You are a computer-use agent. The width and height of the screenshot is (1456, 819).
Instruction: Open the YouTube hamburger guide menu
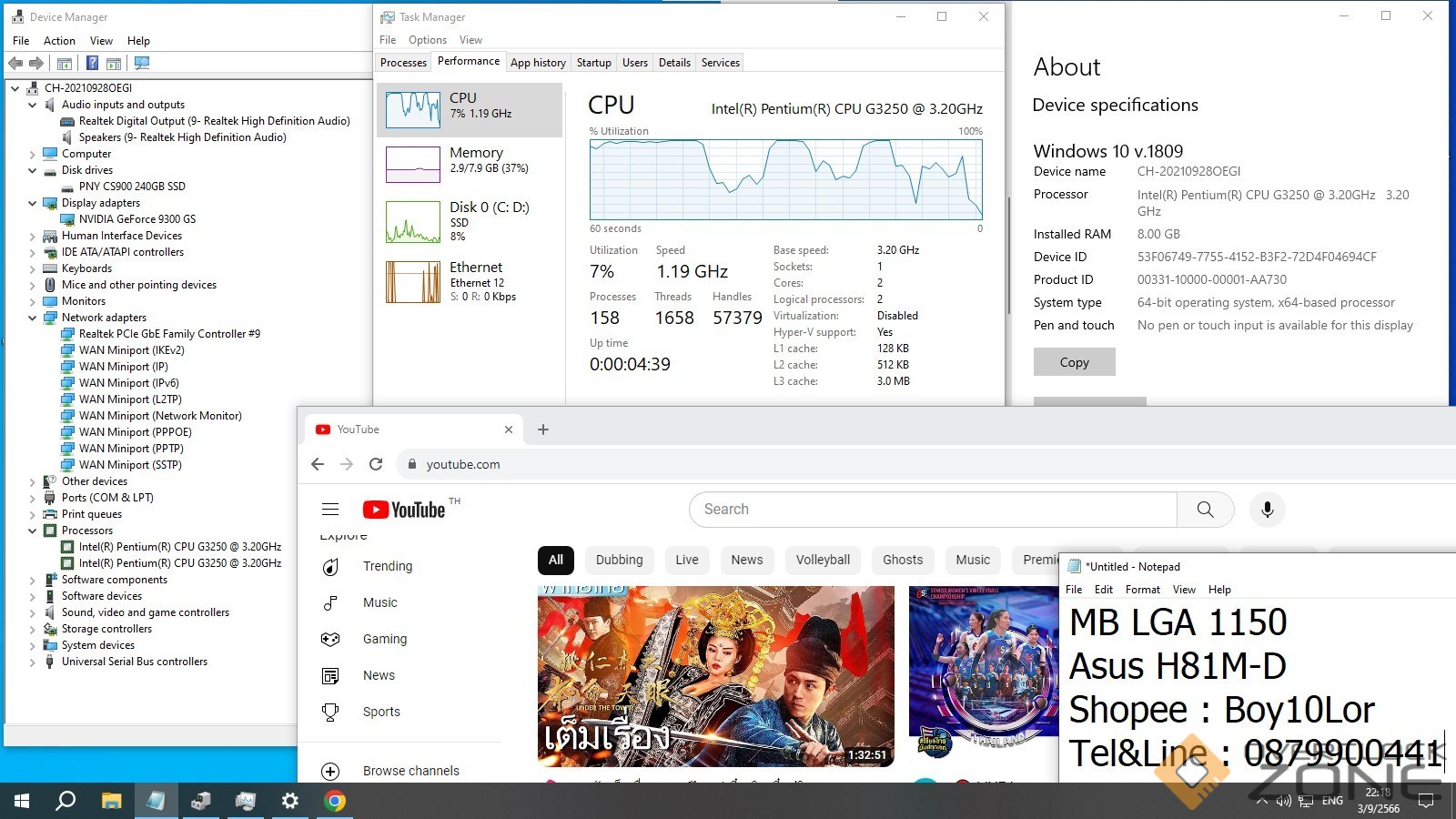click(x=330, y=510)
